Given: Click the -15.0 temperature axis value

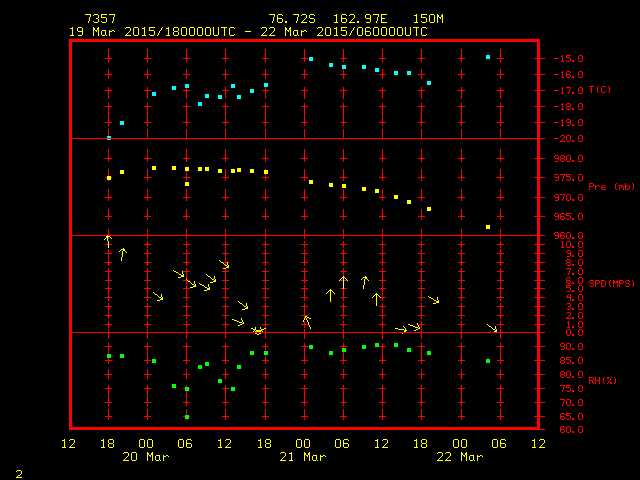Looking at the screenshot, I should 568,59.
